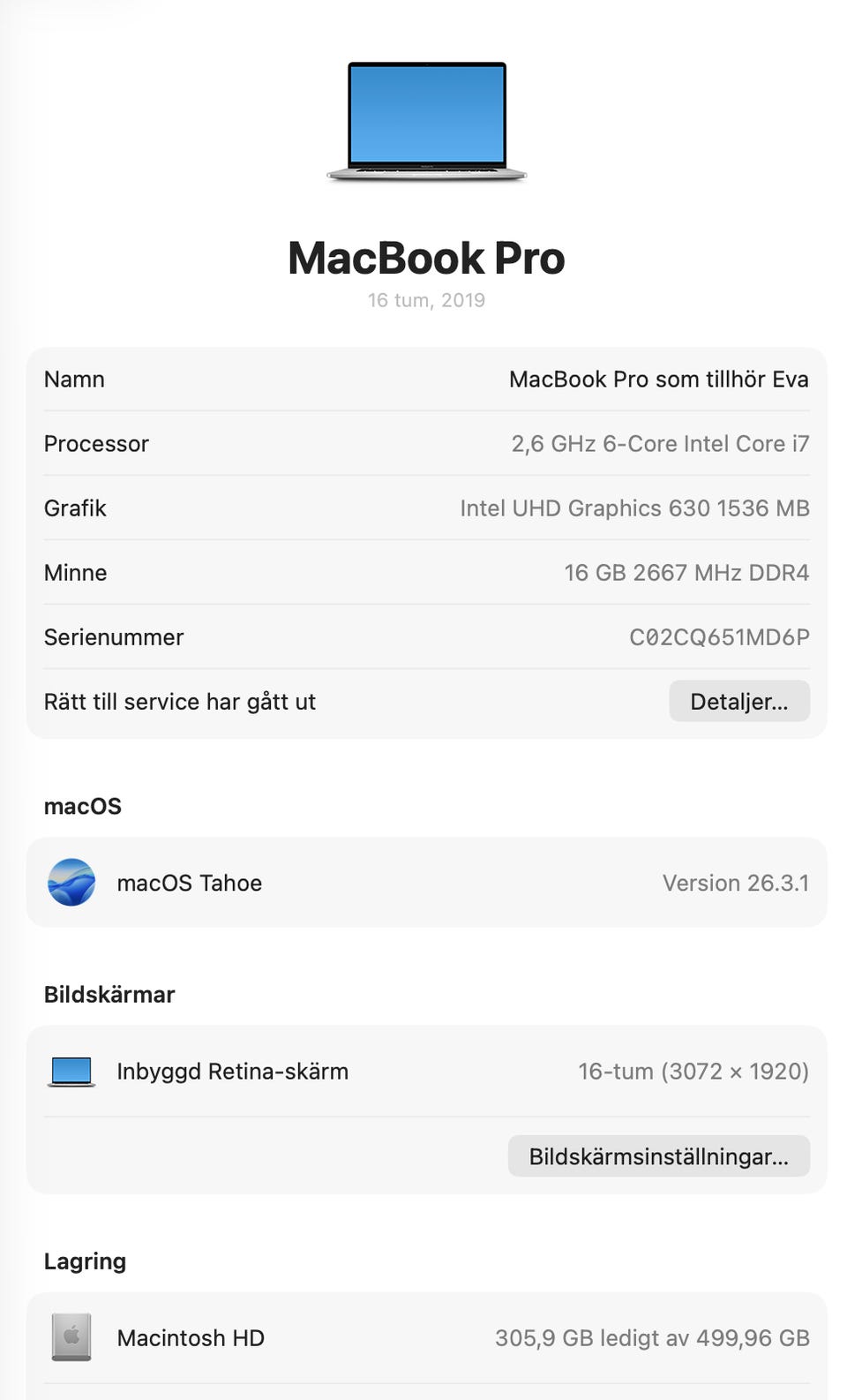
Task: Click the Version 26.3.1 text
Action: pos(735,883)
